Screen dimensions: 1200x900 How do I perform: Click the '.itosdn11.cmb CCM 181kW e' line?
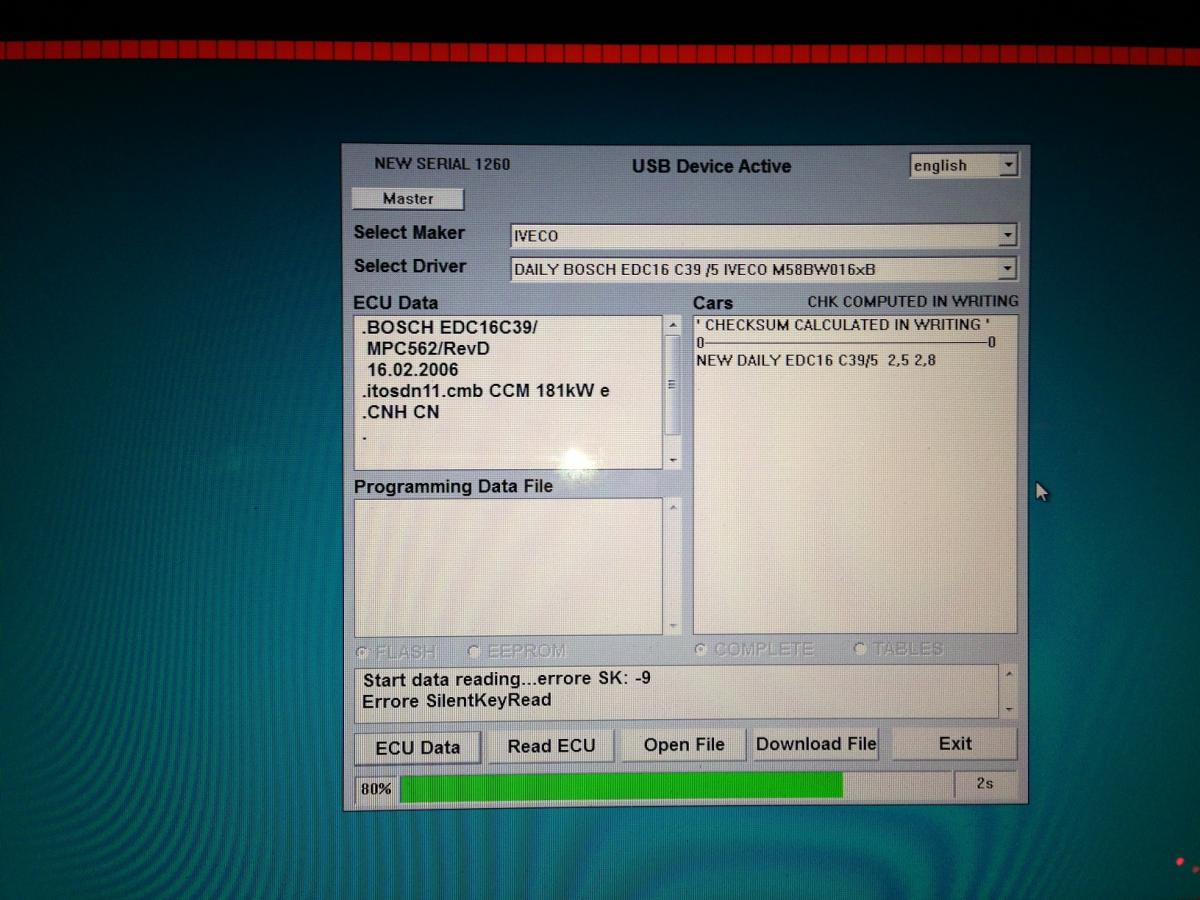[486, 391]
